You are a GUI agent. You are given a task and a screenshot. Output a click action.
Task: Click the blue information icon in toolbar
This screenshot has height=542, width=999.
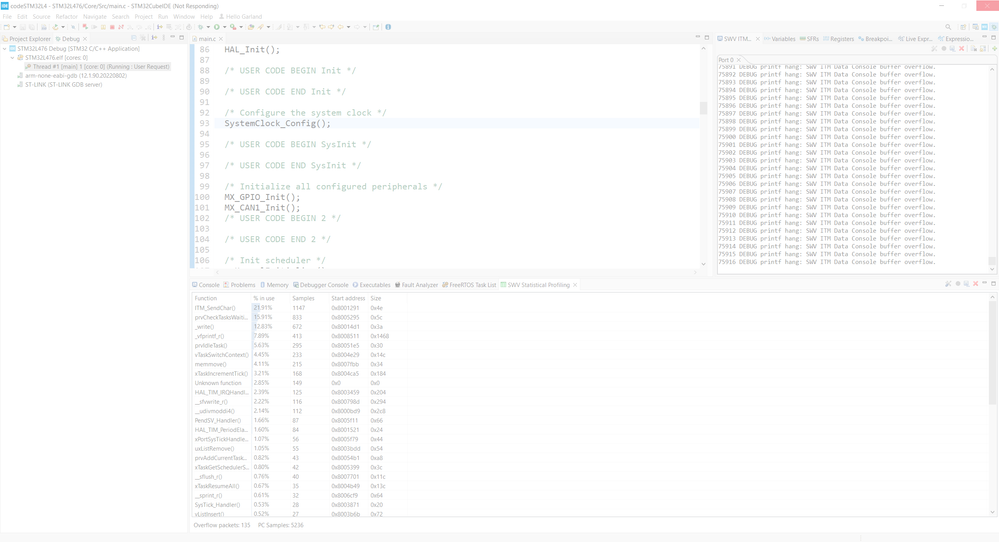[388, 27]
